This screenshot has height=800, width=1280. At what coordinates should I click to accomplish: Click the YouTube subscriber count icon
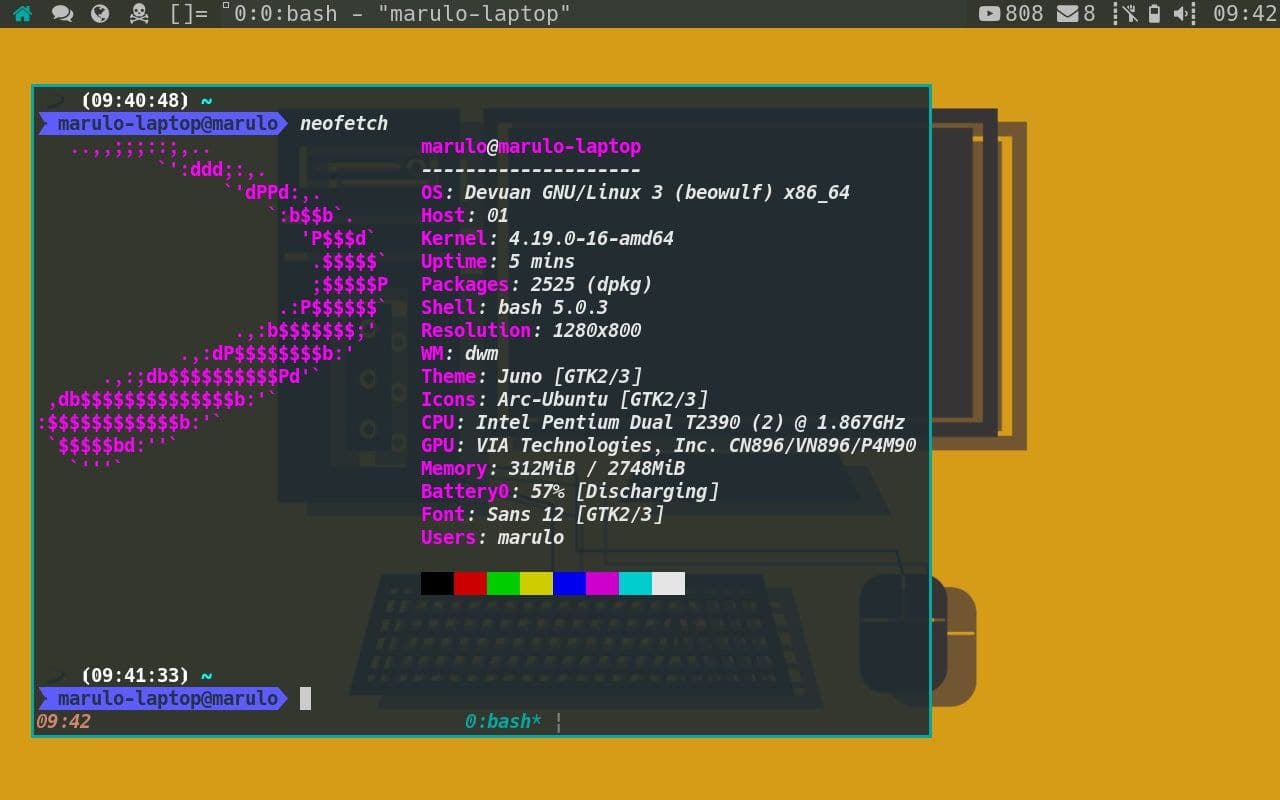[x=989, y=14]
